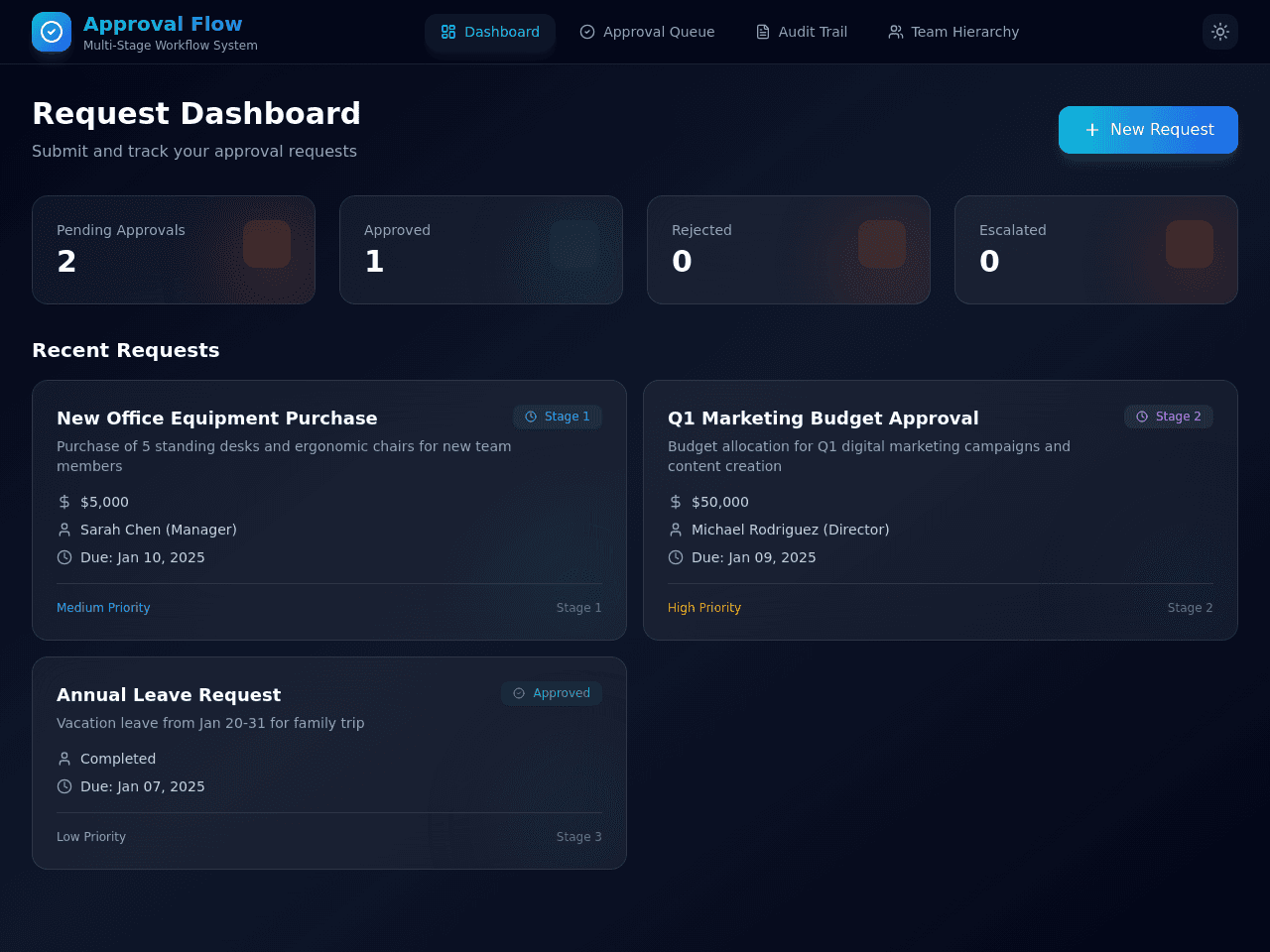Click the Recent Requests heading
This screenshot has width=1270, height=952.
click(126, 350)
